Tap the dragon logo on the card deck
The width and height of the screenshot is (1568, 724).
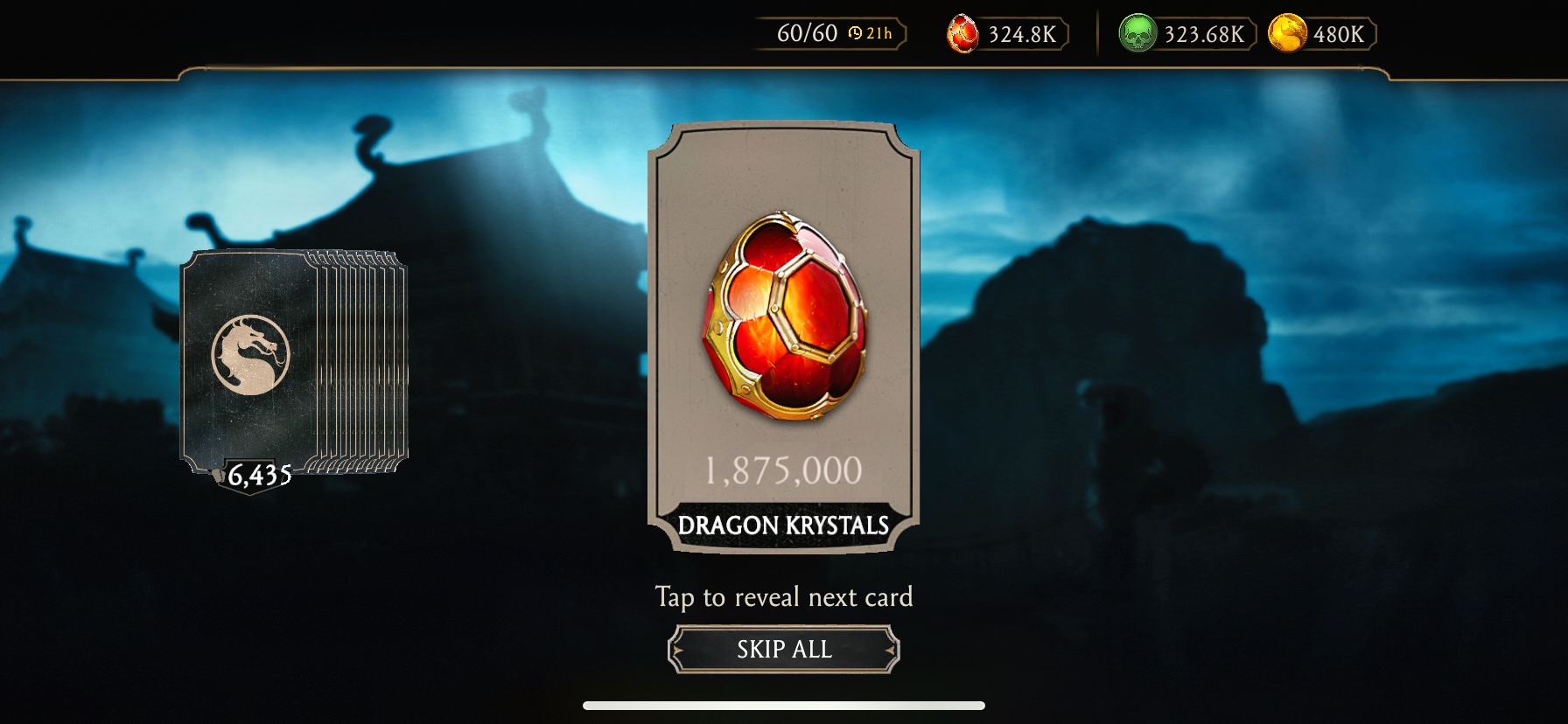point(250,354)
